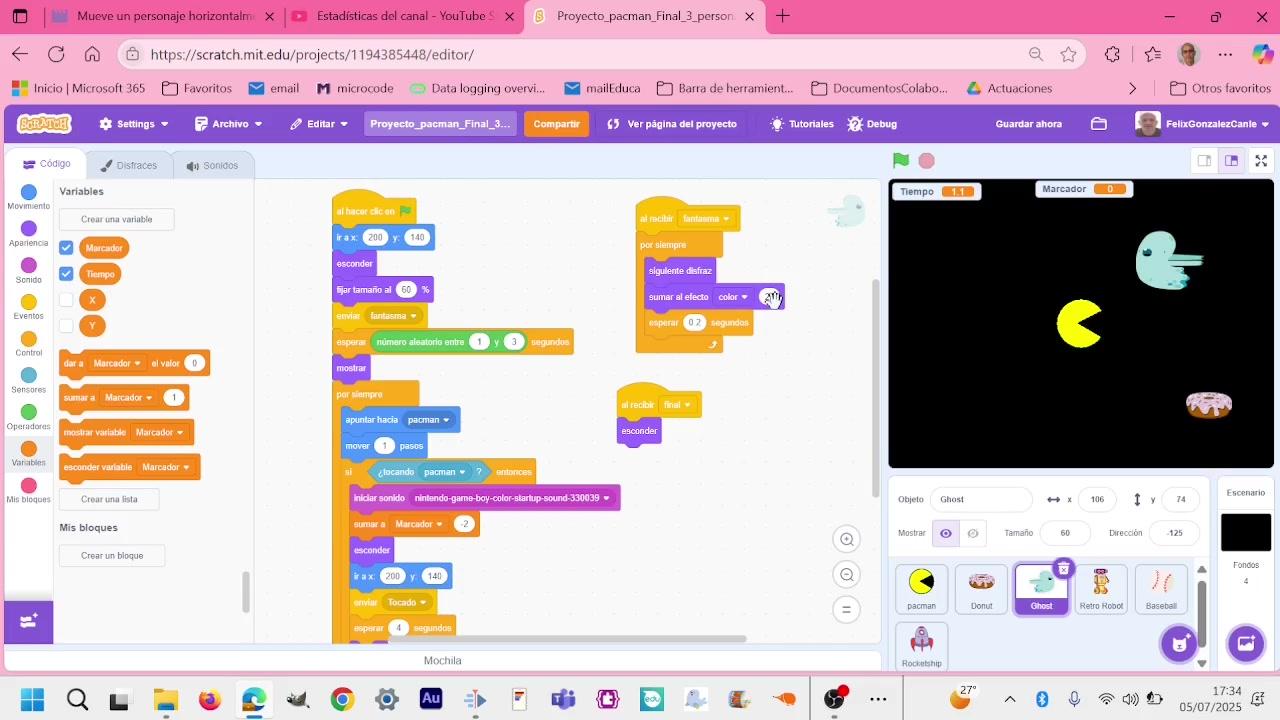Select the Movimiento block category
The height and width of the screenshot is (720, 1280).
pyautogui.click(x=28, y=197)
